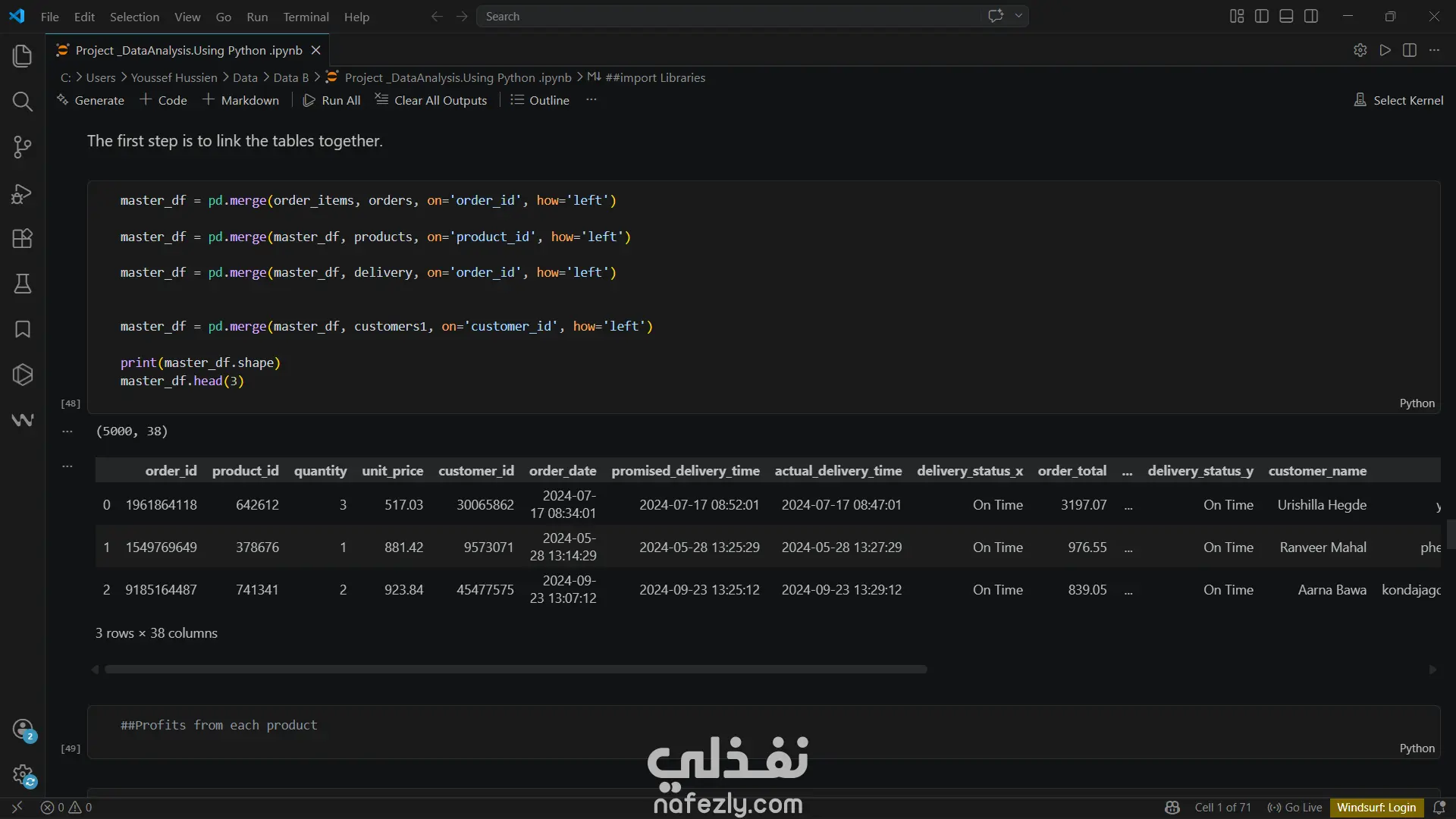Viewport: 1456px width, 819px height.
Task: Open the Source Control view
Action: point(23,147)
